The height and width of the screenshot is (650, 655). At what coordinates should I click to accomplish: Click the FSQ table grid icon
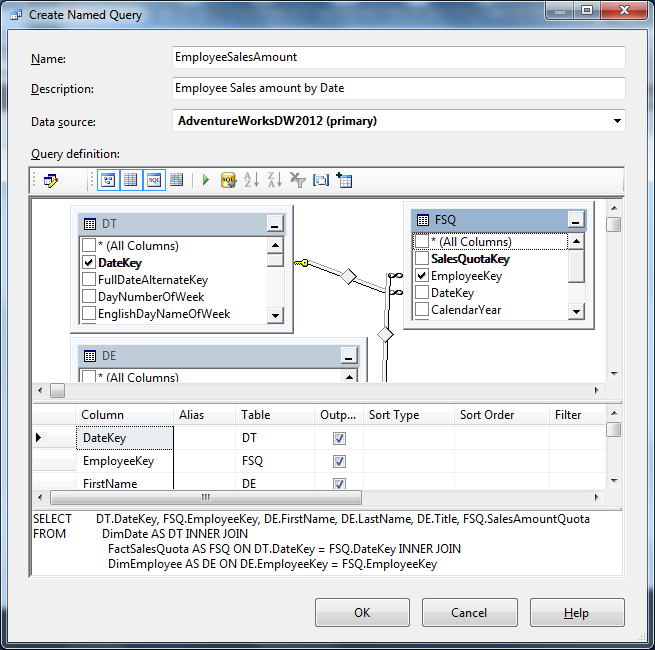click(423, 220)
